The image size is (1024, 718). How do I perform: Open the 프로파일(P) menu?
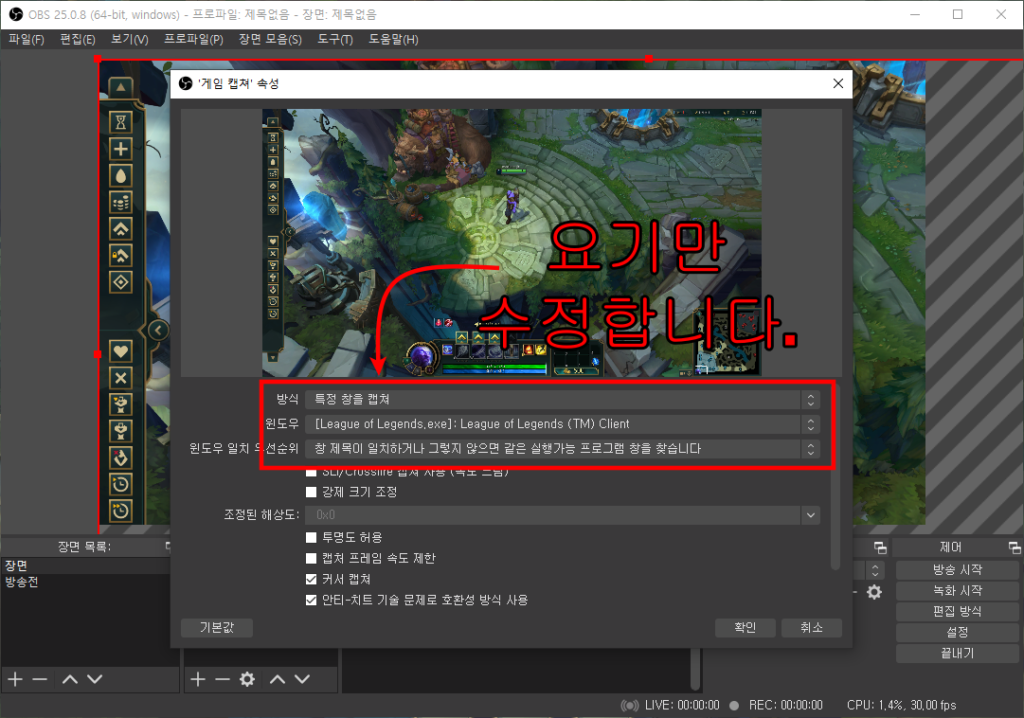193,40
